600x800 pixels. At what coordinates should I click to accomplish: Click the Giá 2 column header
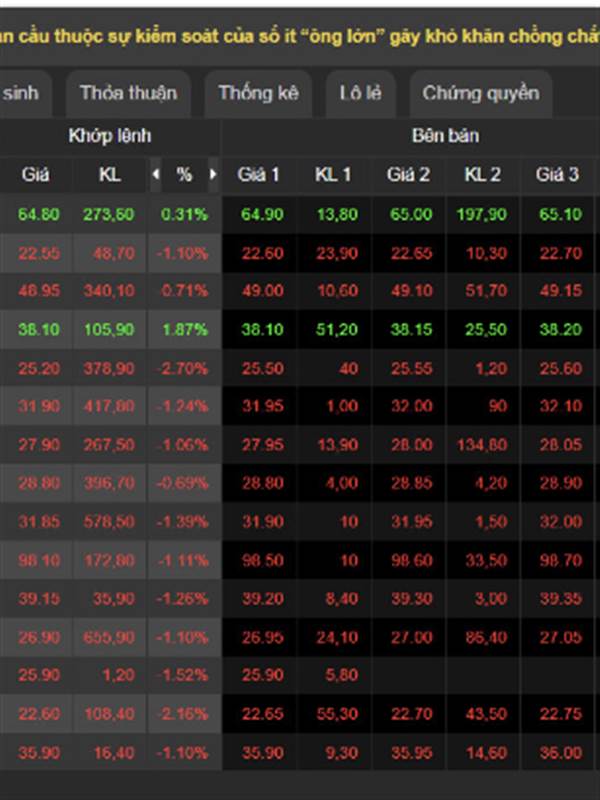click(408, 174)
